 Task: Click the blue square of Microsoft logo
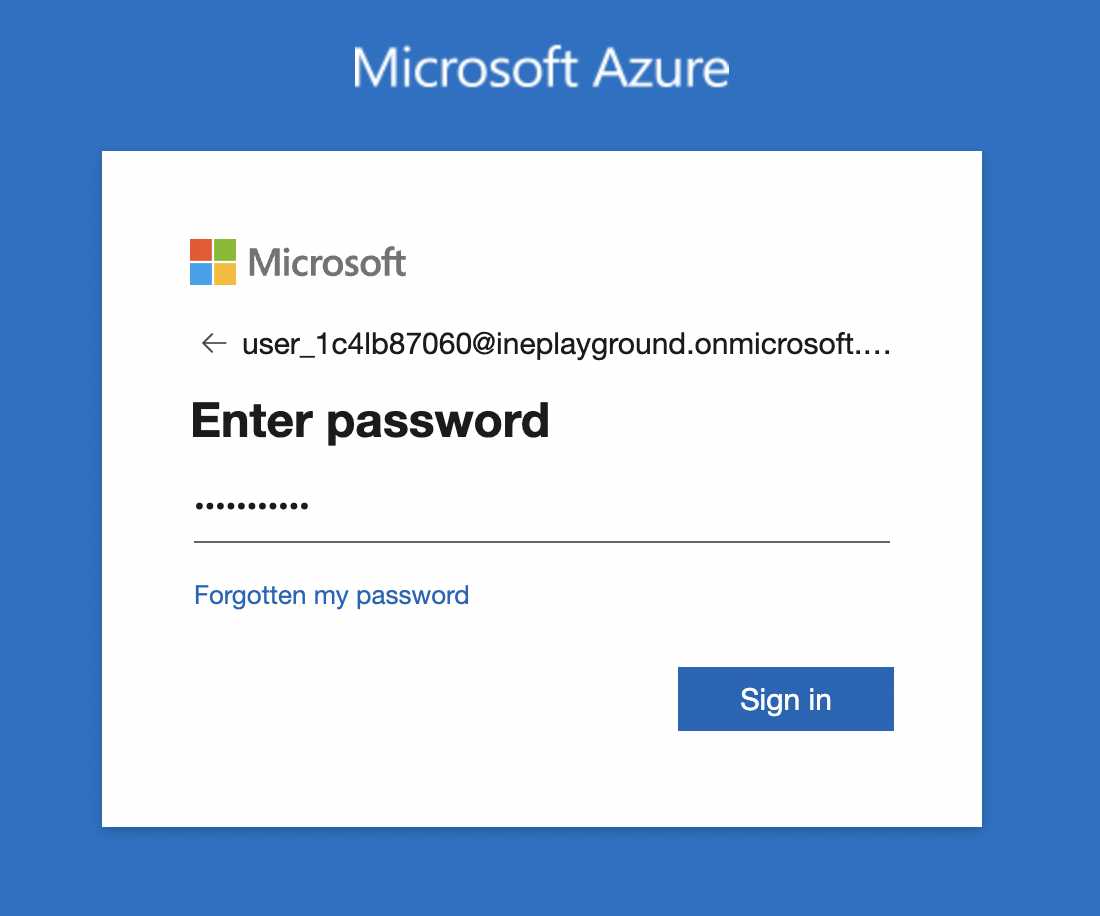201,274
